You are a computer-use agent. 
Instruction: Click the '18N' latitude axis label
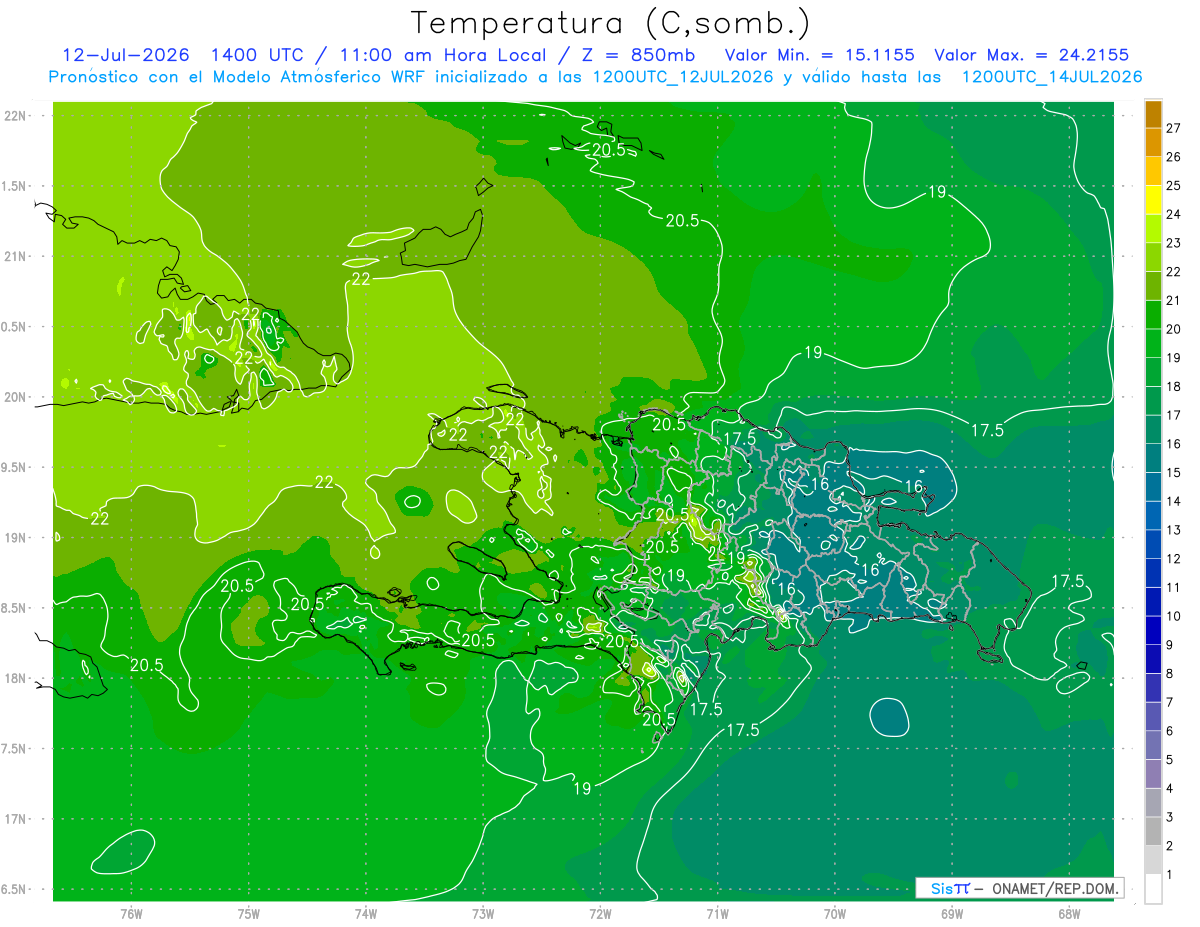click(14, 678)
